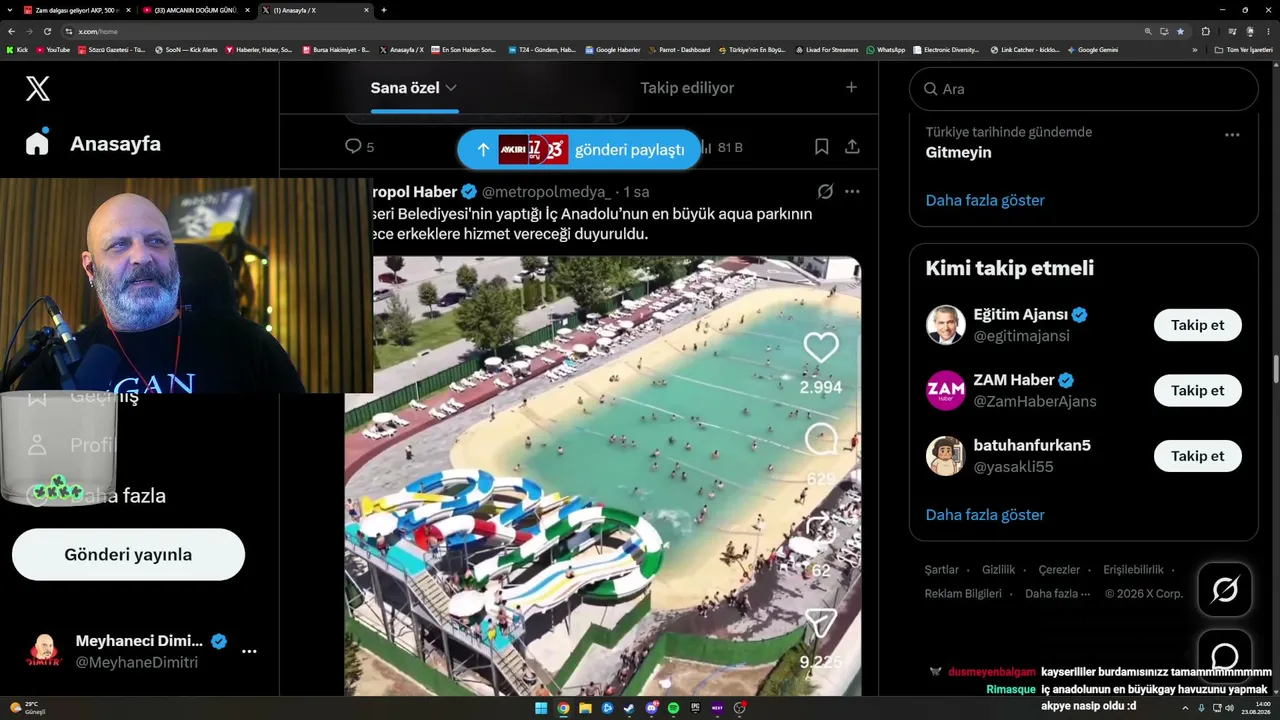Switch to AMCANIN DOĞUM GÜNÜ YouTube tab
The image size is (1280, 720).
tap(196, 10)
